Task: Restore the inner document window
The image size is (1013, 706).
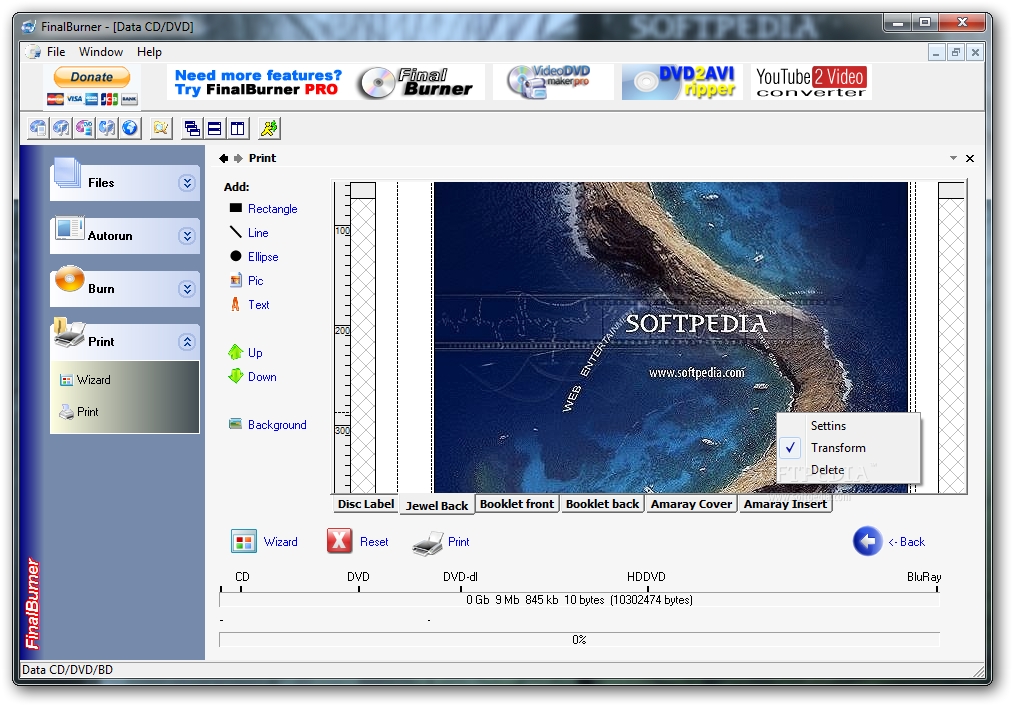Action: [x=956, y=52]
